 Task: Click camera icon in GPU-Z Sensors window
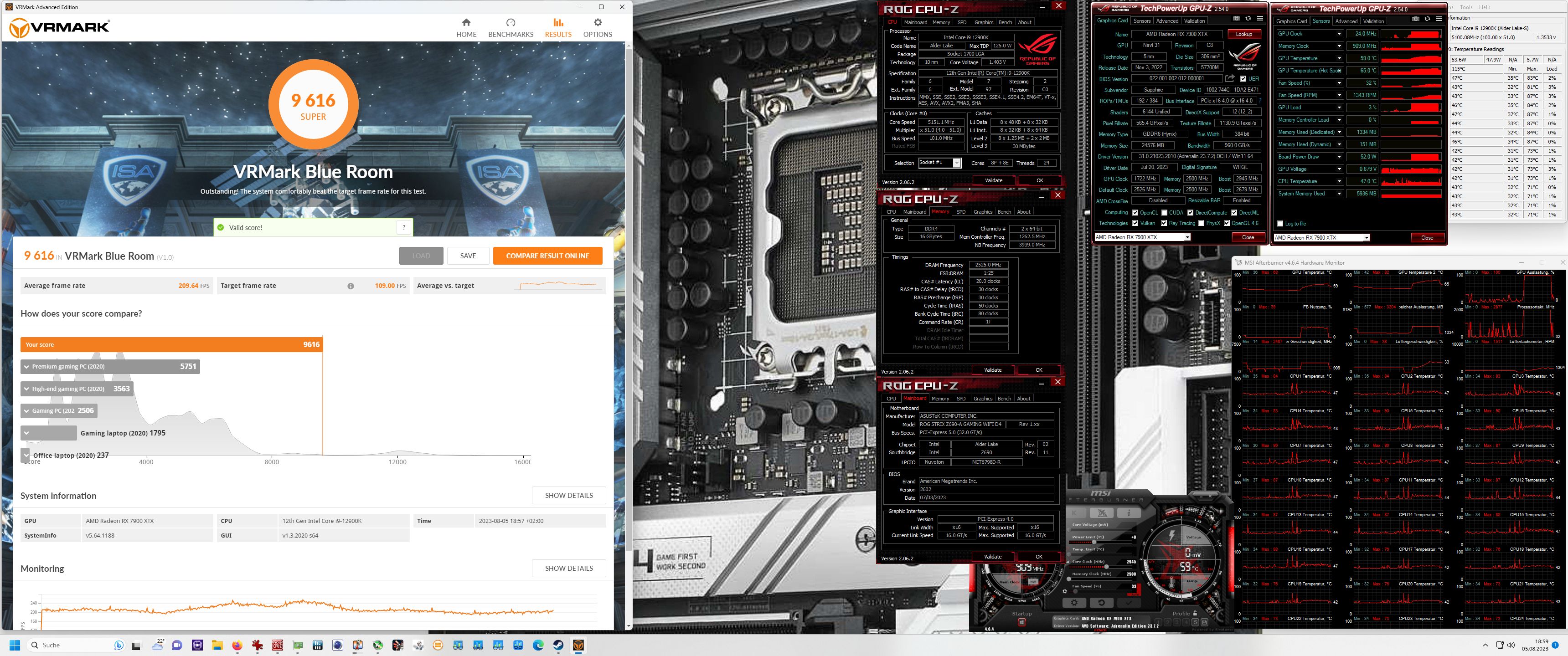(x=1416, y=18)
